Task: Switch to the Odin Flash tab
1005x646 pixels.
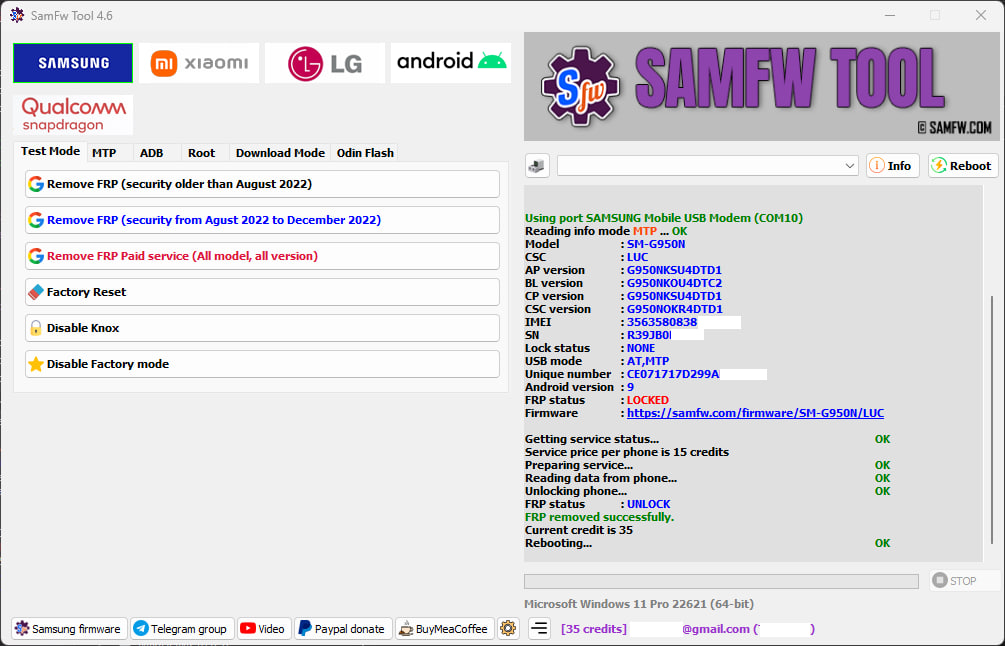Action: 365,153
